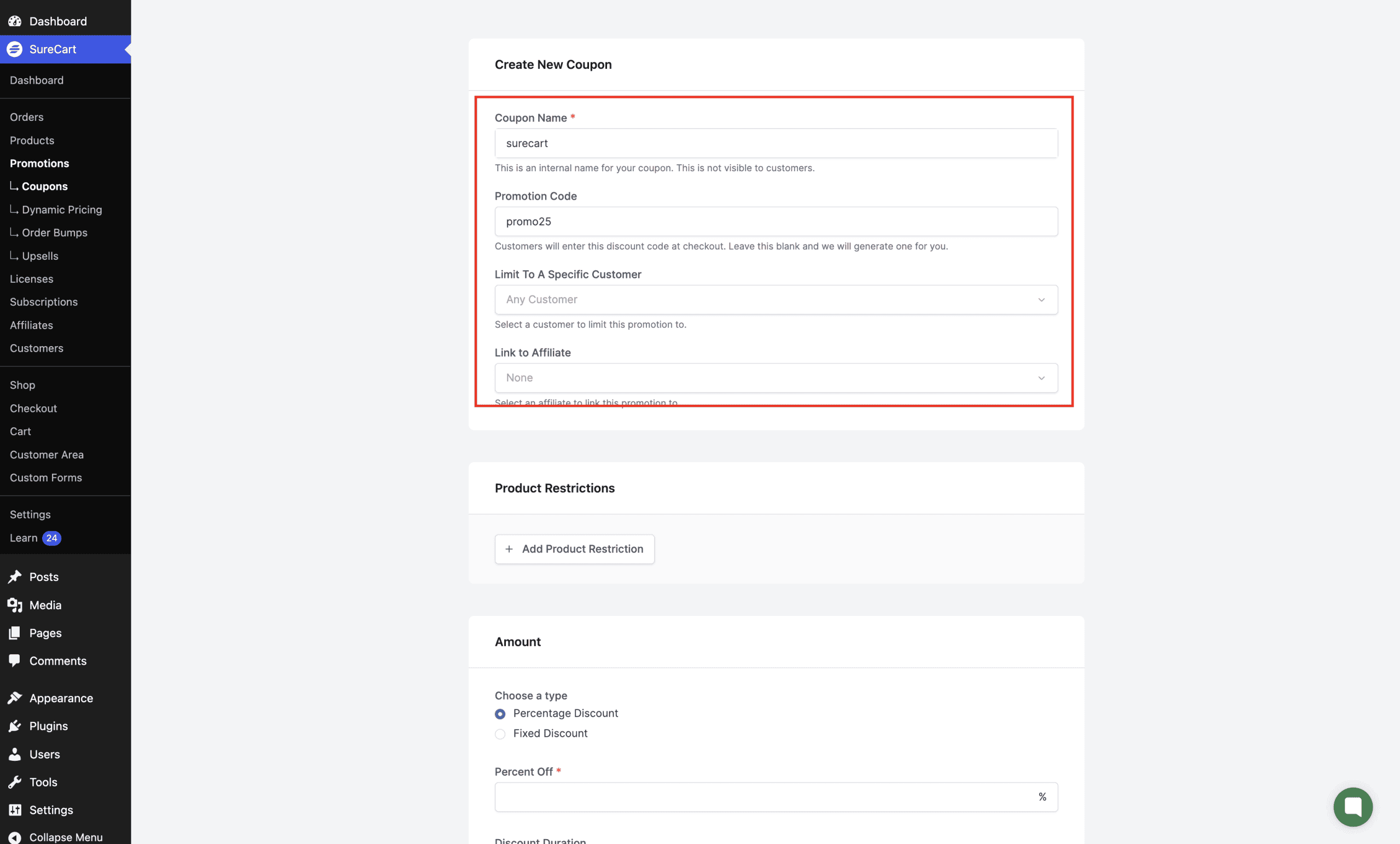
Task: Click the Amount section heading
Action: click(517, 642)
